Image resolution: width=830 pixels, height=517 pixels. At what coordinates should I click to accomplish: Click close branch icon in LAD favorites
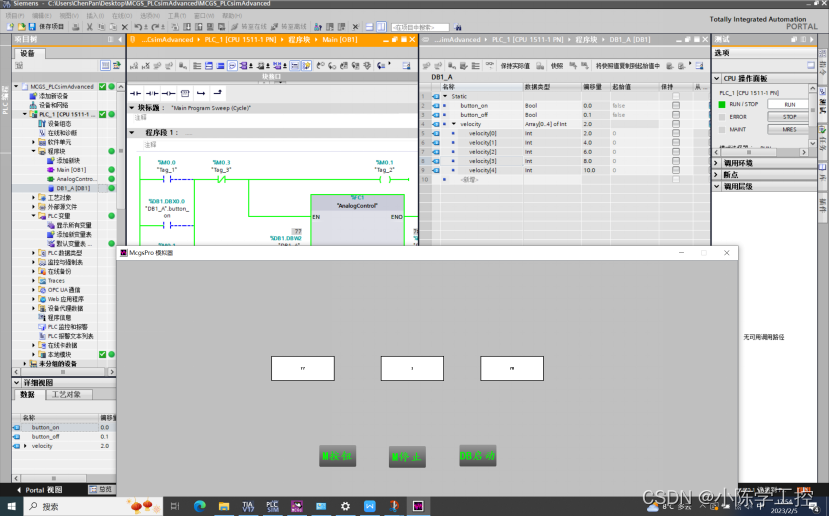[x=217, y=93]
